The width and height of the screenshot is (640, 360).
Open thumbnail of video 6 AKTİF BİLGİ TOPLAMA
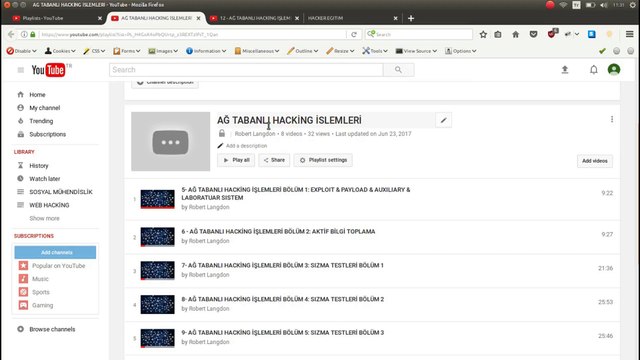tap(158, 237)
